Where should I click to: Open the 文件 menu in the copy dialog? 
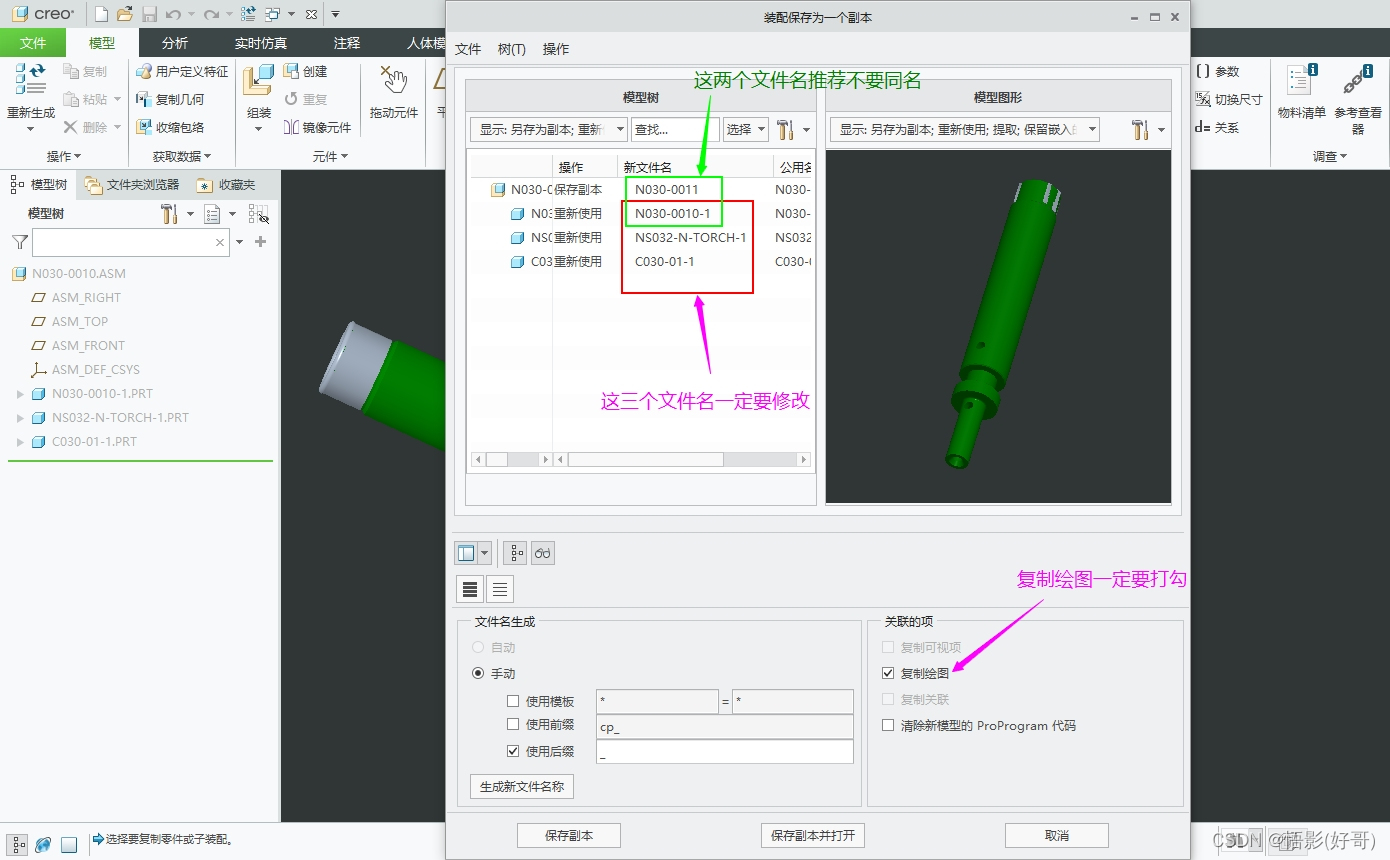(x=467, y=47)
